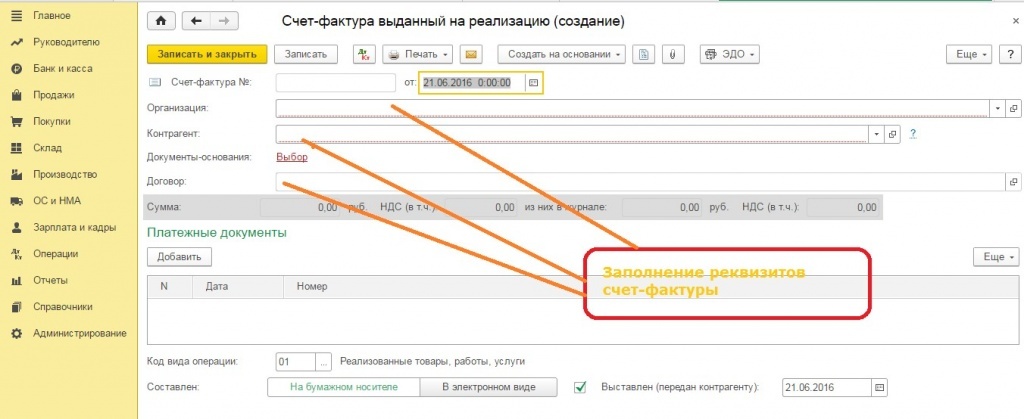Open the Покупки section

click(52, 121)
